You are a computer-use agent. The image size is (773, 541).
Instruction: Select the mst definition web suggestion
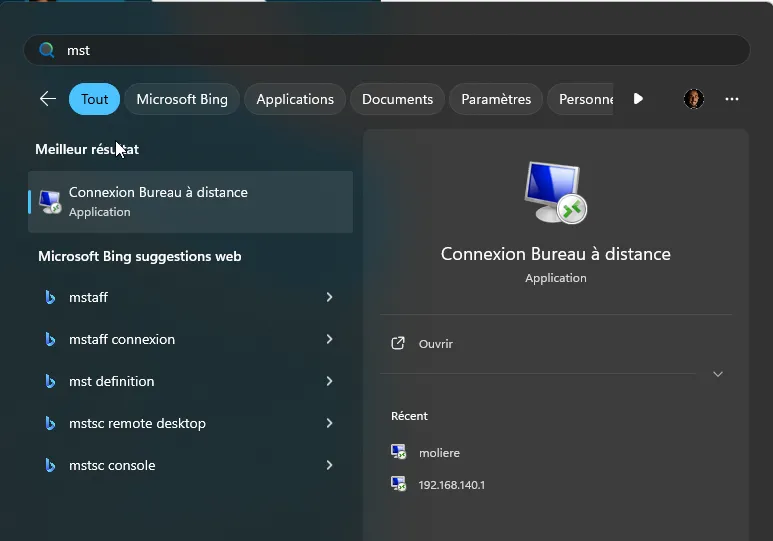(x=111, y=381)
